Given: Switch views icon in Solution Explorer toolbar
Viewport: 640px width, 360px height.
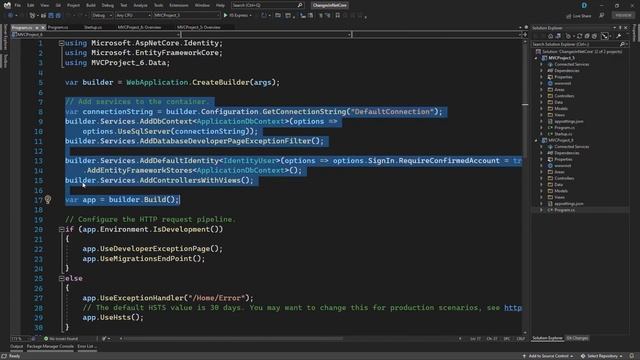Looking at the screenshot, I should pyautogui.click(x=558, y=36).
